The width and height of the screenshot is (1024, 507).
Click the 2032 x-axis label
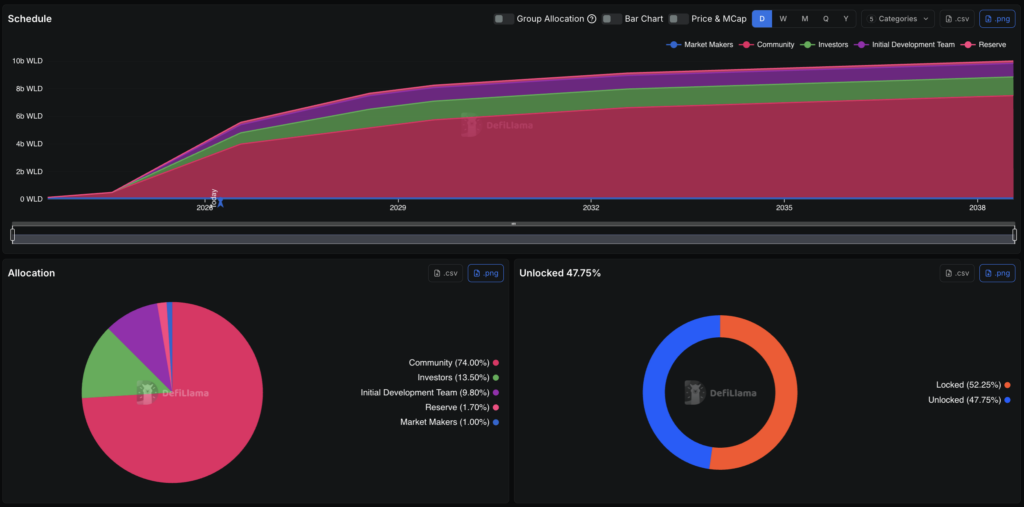591,208
